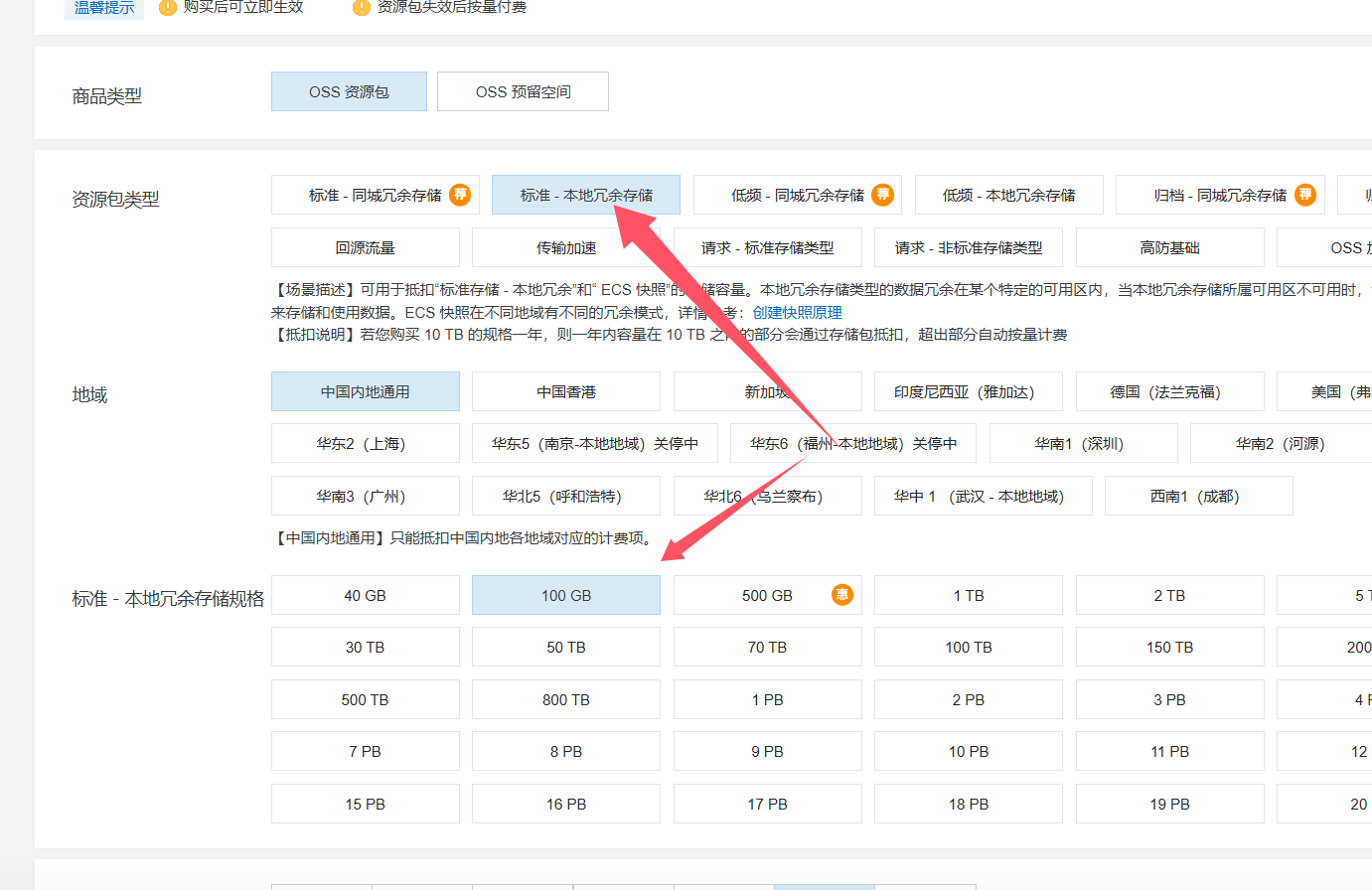Select the 800 TB capacity

(x=566, y=699)
